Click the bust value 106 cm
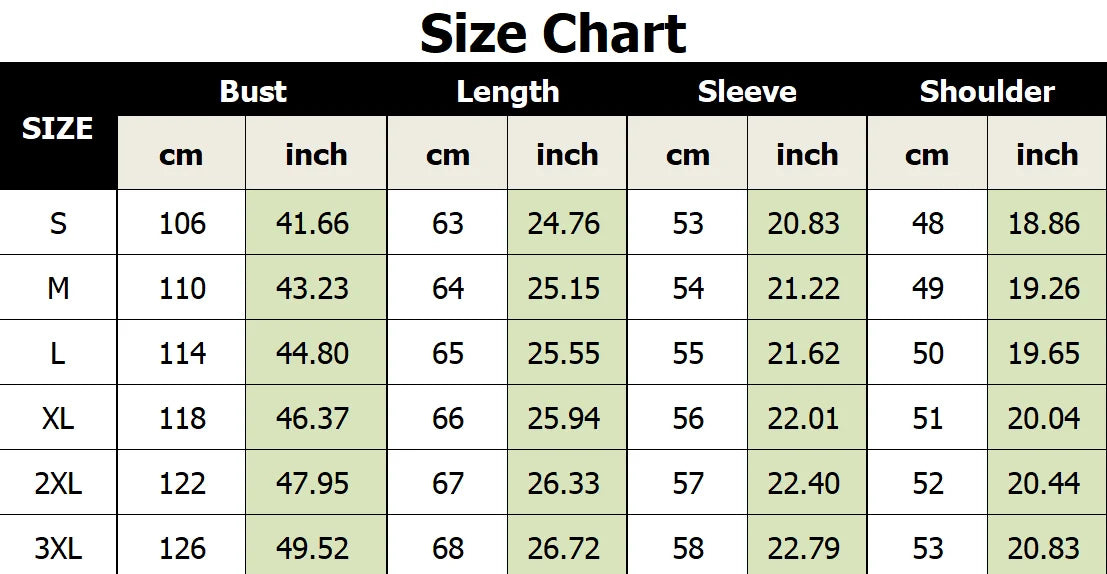1107x574 pixels. [x=182, y=223]
